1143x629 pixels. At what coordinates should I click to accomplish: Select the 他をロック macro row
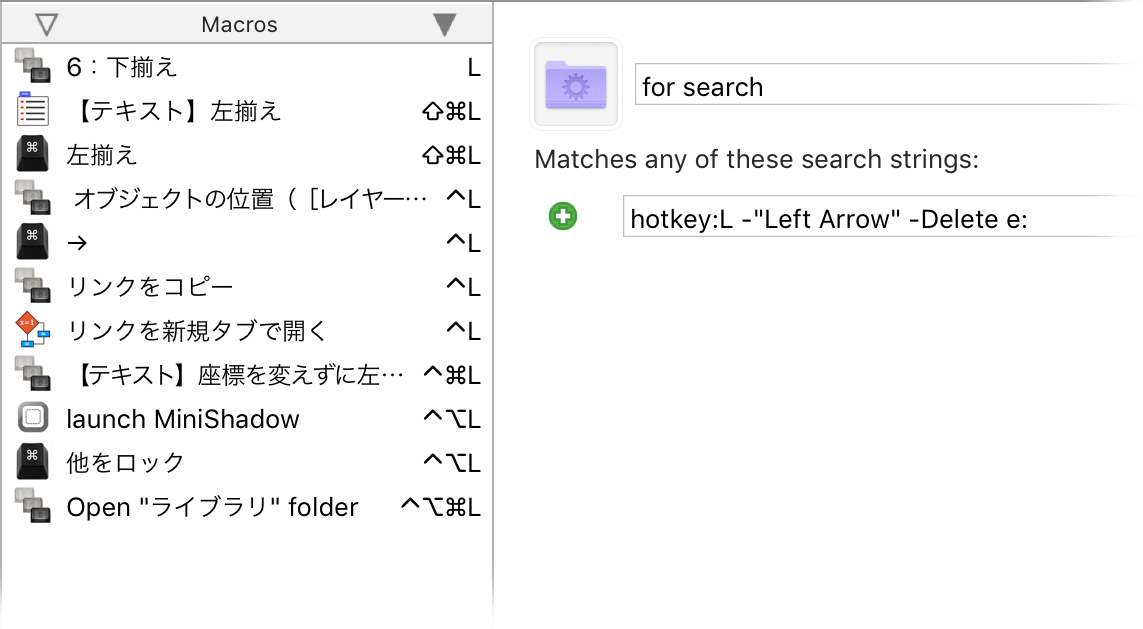click(x=248, y=462)
